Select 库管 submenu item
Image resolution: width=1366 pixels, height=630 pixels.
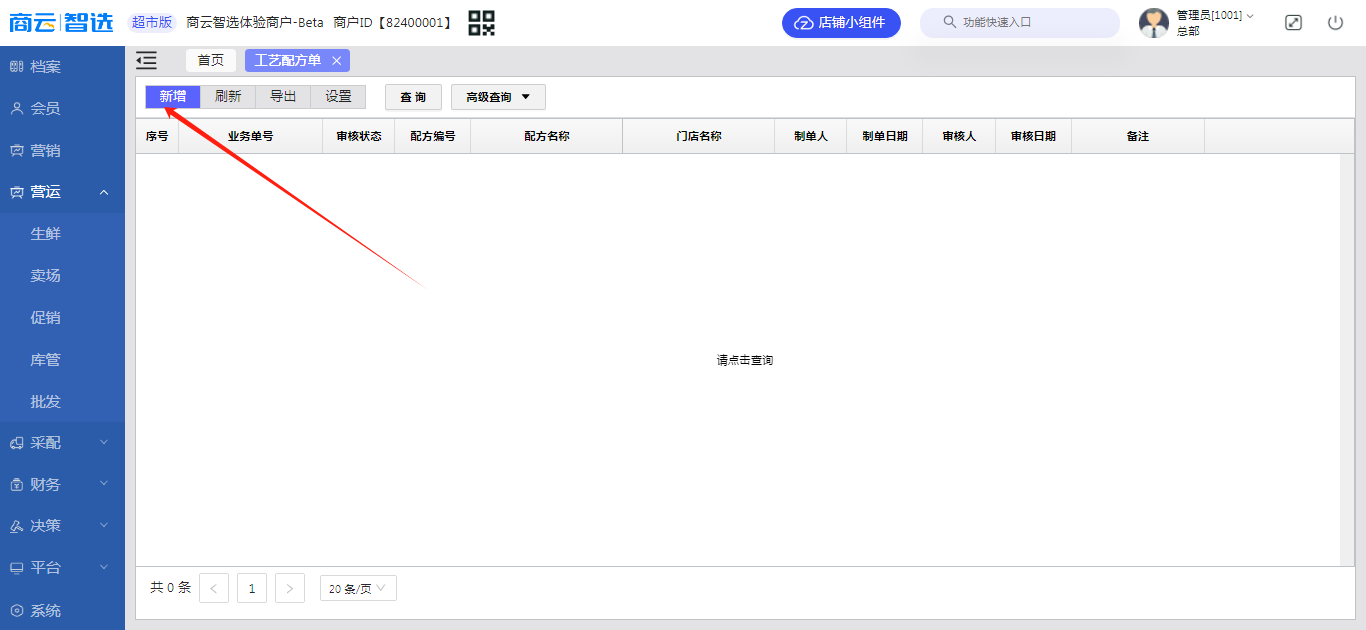pyautogui.click(x=62, y=360)
